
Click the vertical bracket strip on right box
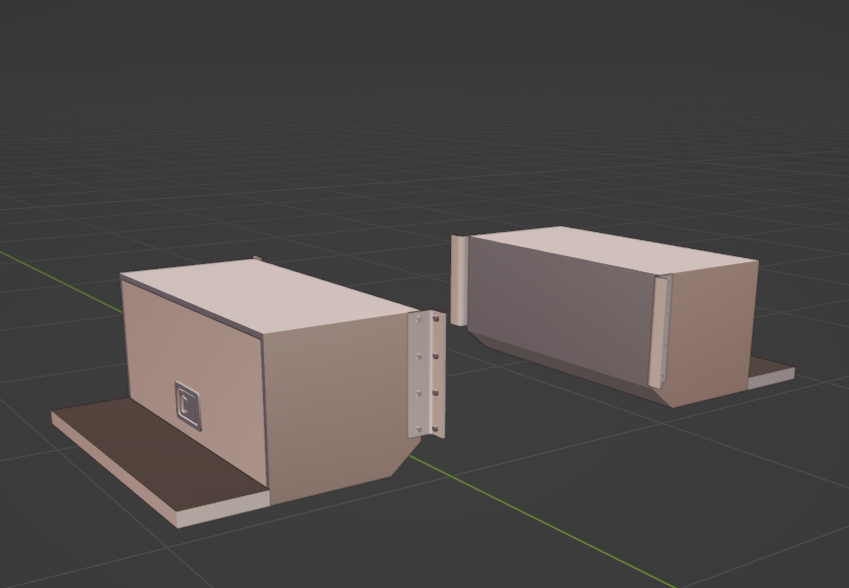coord(660,331)
